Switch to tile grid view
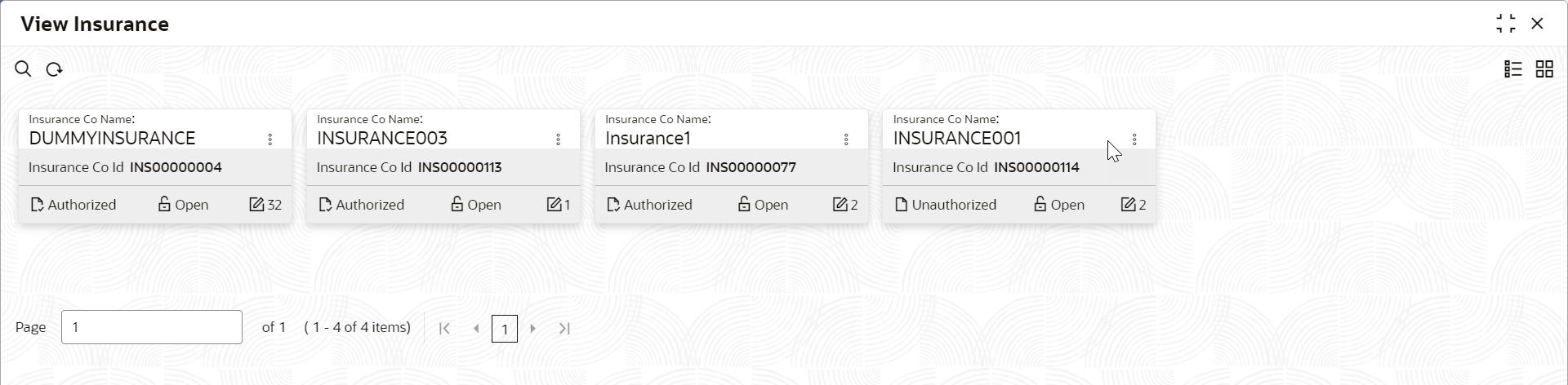This screenshot has width=1568, height=385. coord(1543,69)
